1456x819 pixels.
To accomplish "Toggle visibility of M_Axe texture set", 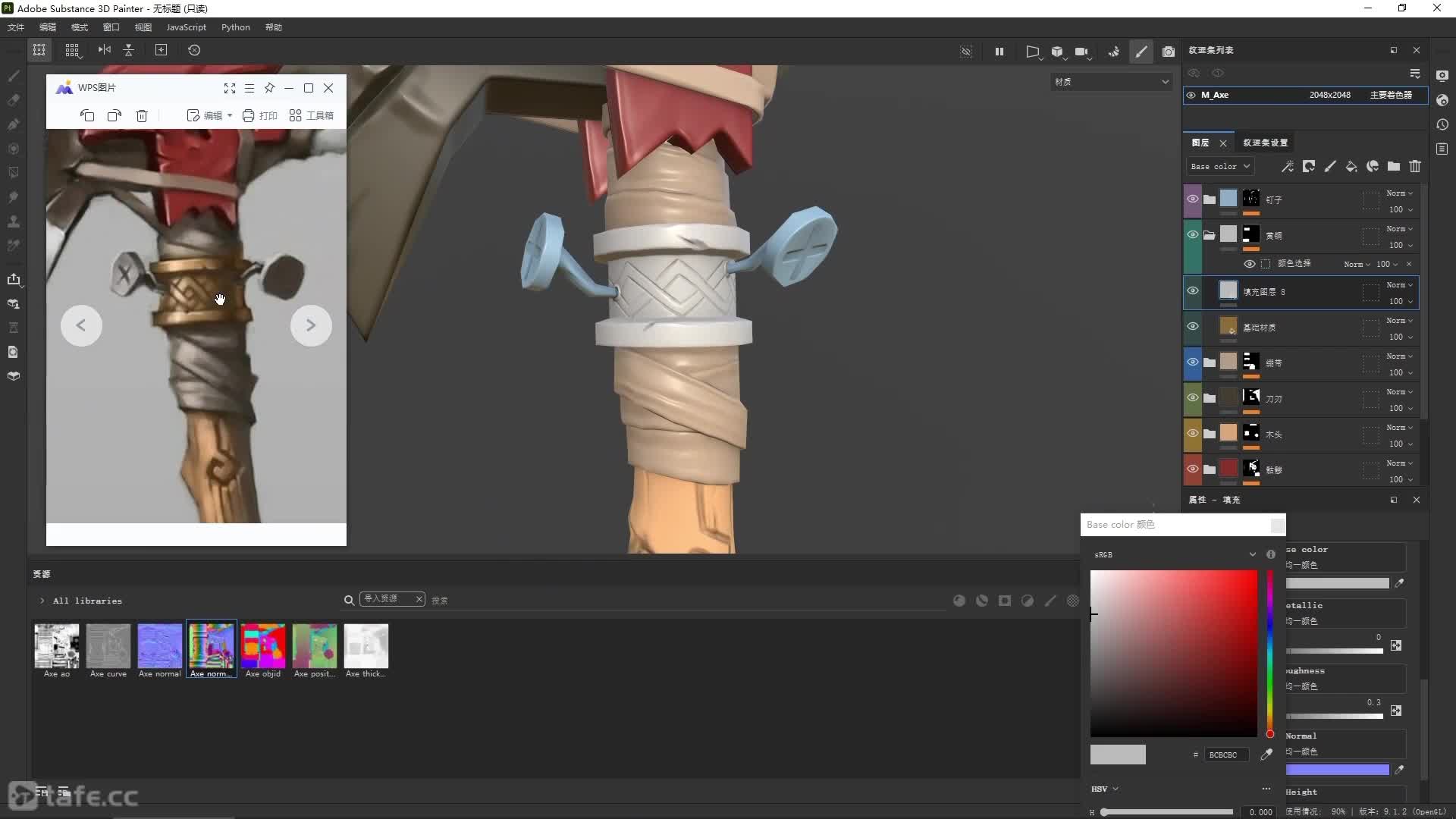I will click(x=1191, y=96).
